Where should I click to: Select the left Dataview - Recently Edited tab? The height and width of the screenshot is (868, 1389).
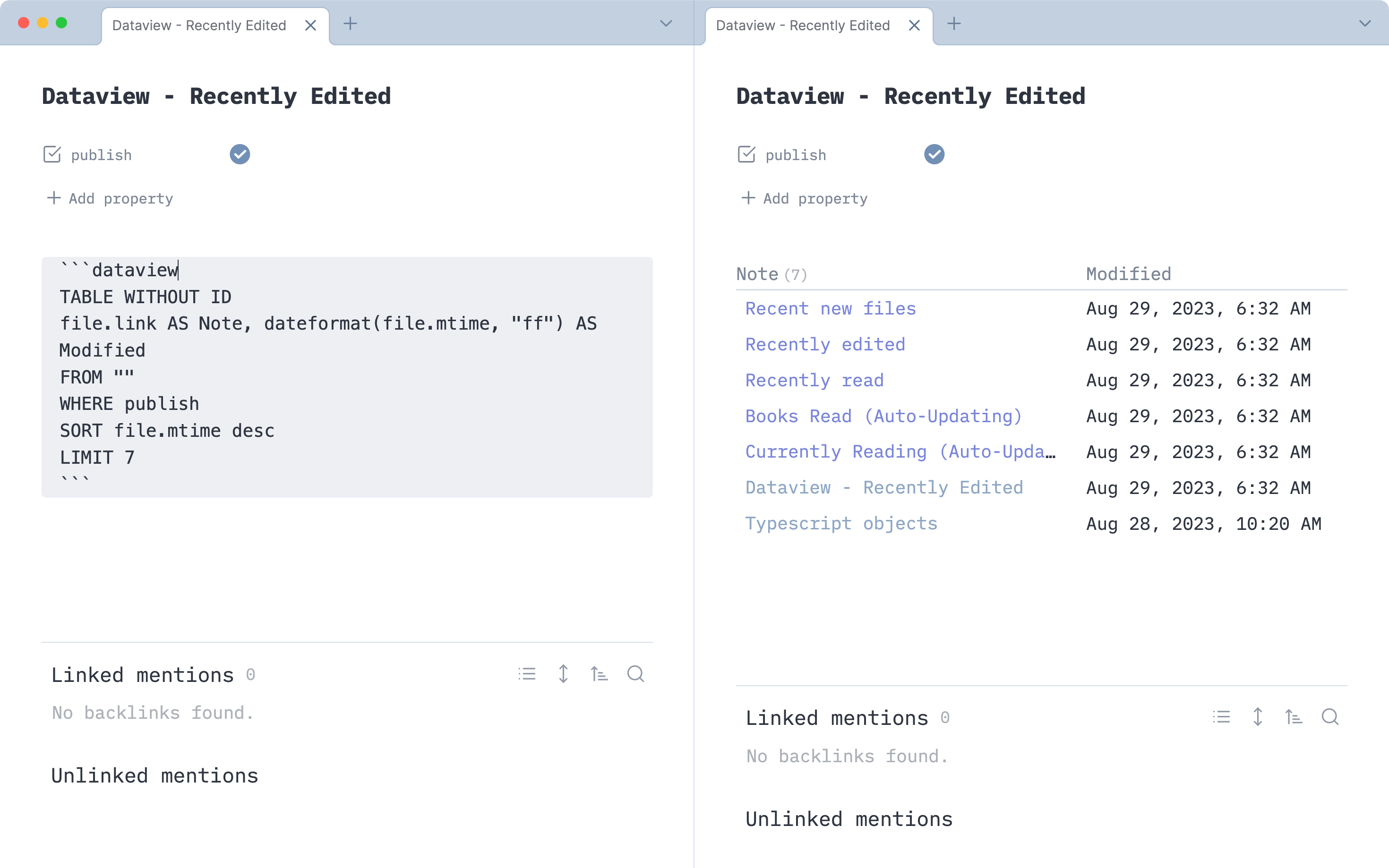tap(199, 25)
